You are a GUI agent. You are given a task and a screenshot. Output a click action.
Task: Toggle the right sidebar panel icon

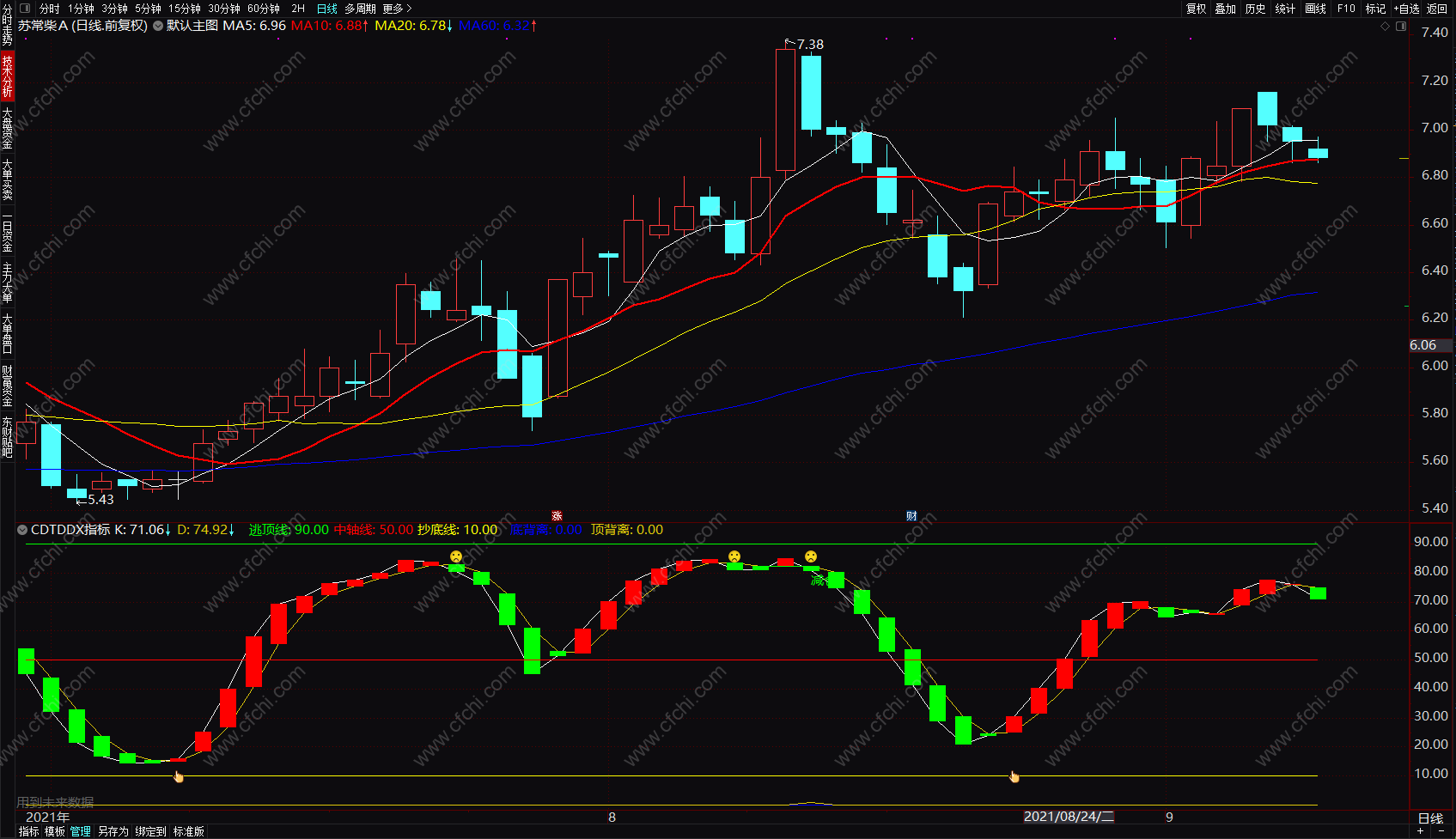click(1401, 26)
